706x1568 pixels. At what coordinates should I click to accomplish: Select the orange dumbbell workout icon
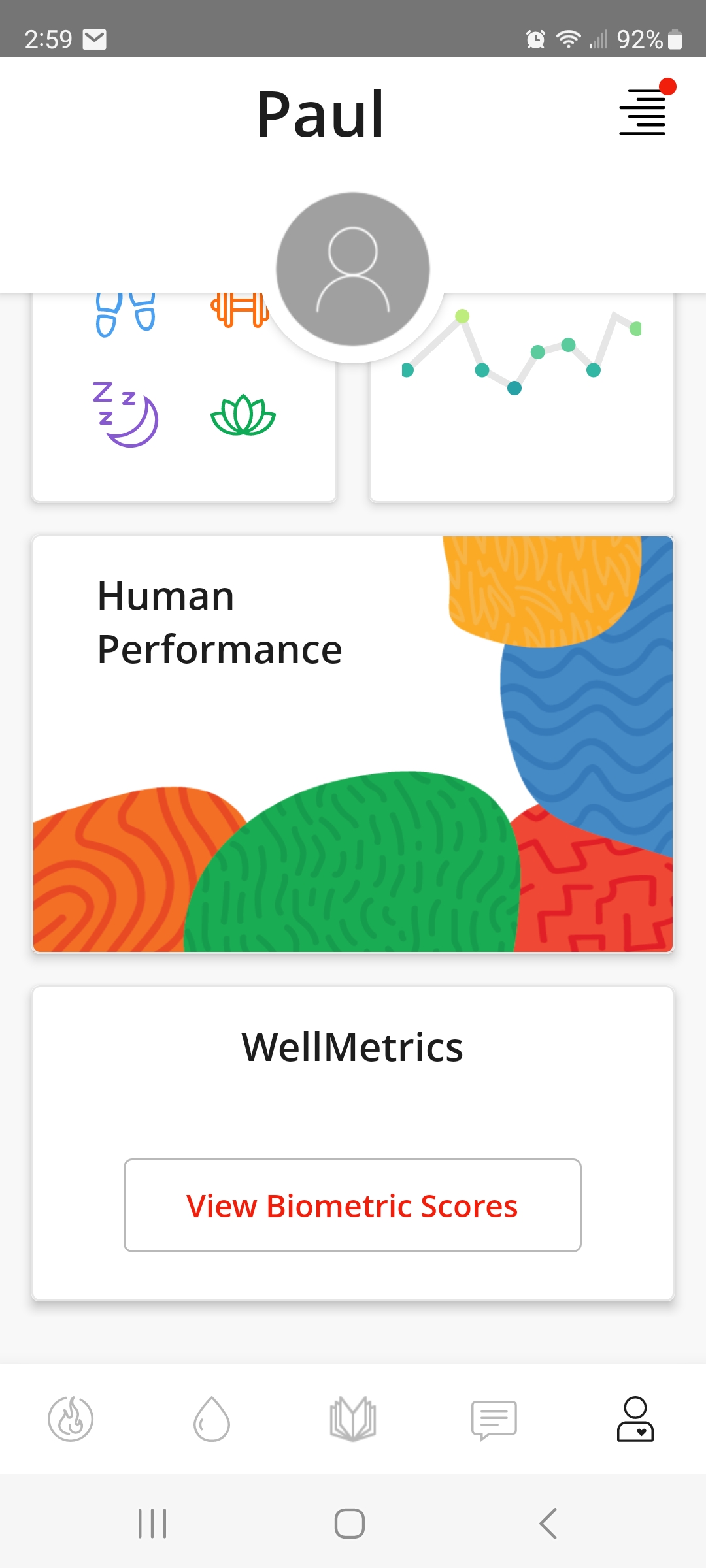click(x=239, y=310)
